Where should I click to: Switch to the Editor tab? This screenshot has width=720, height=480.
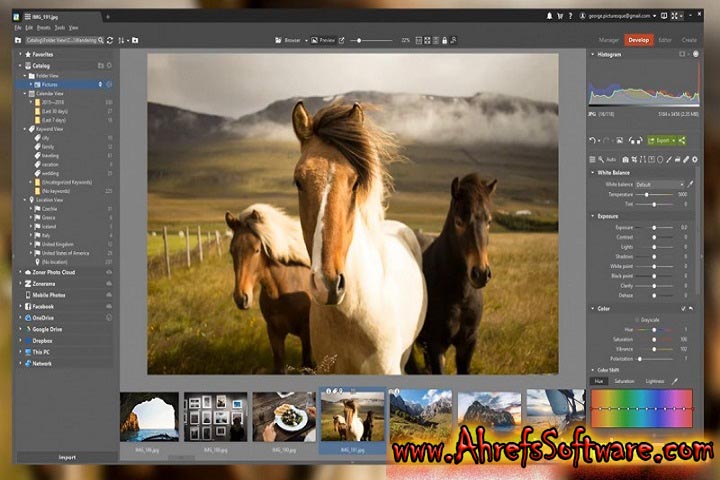click(665, 40)
